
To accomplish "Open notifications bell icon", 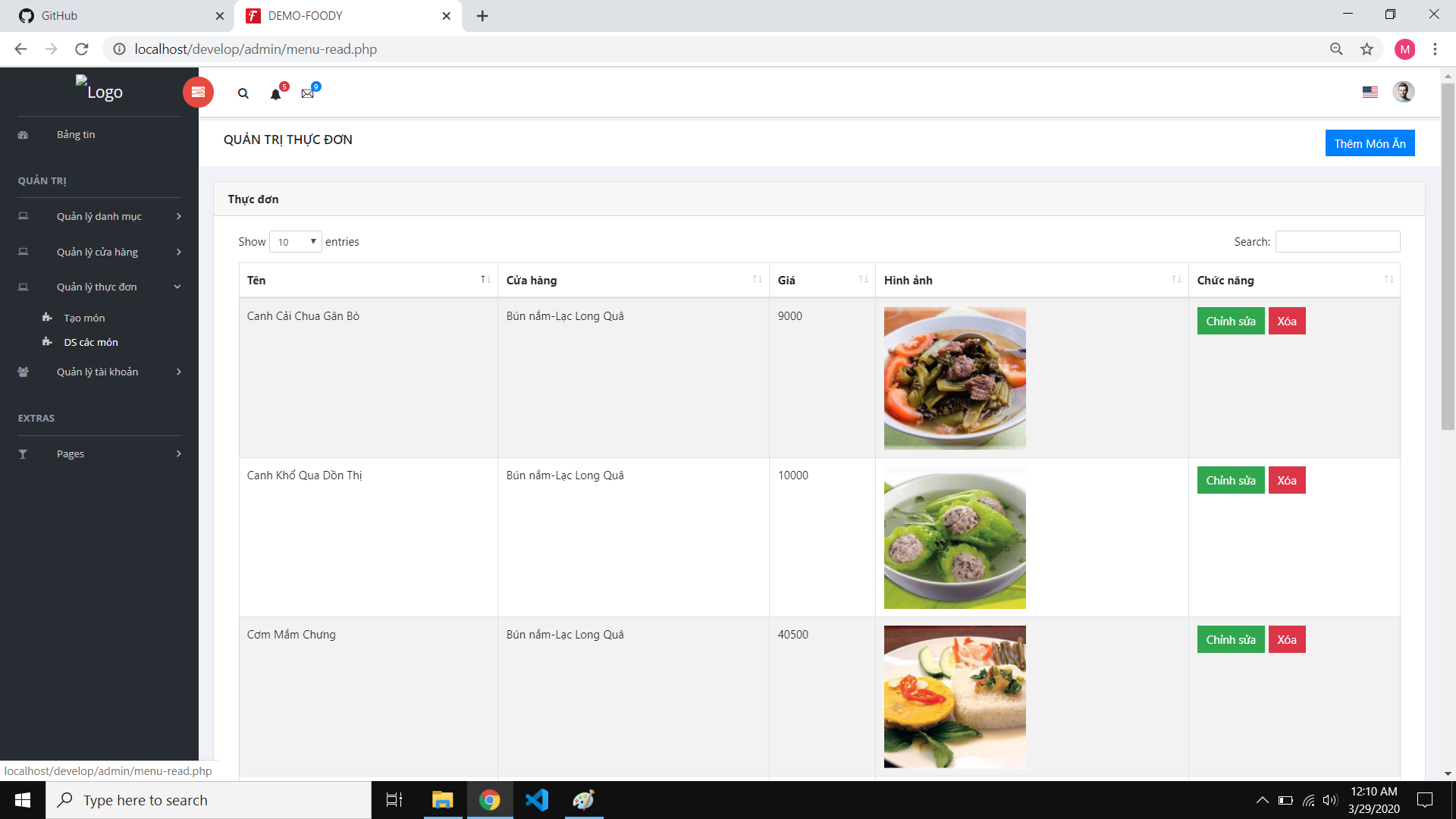I will (276, 93).
